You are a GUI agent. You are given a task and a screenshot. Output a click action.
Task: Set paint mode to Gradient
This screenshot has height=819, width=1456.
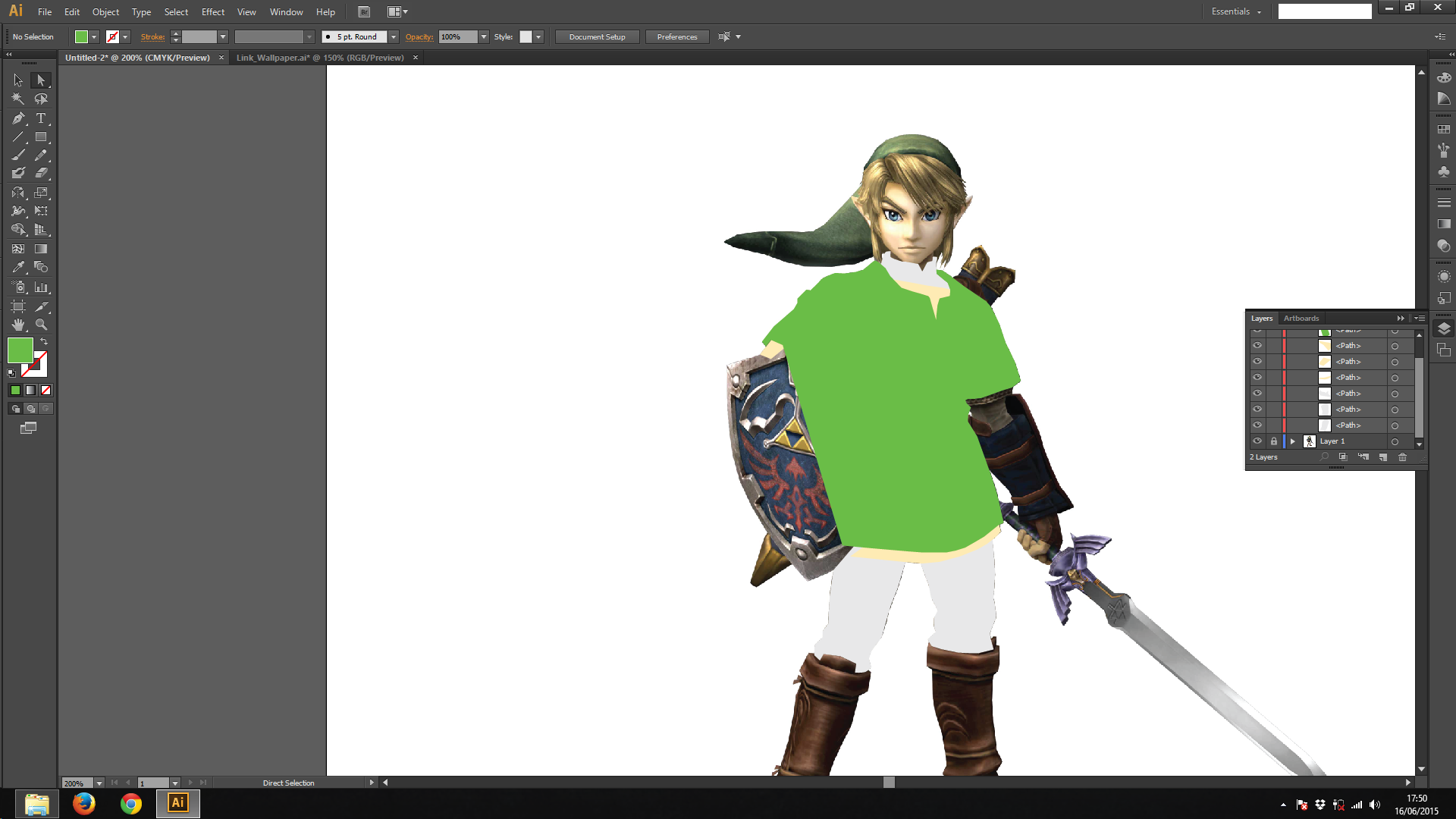pos(30,391)
